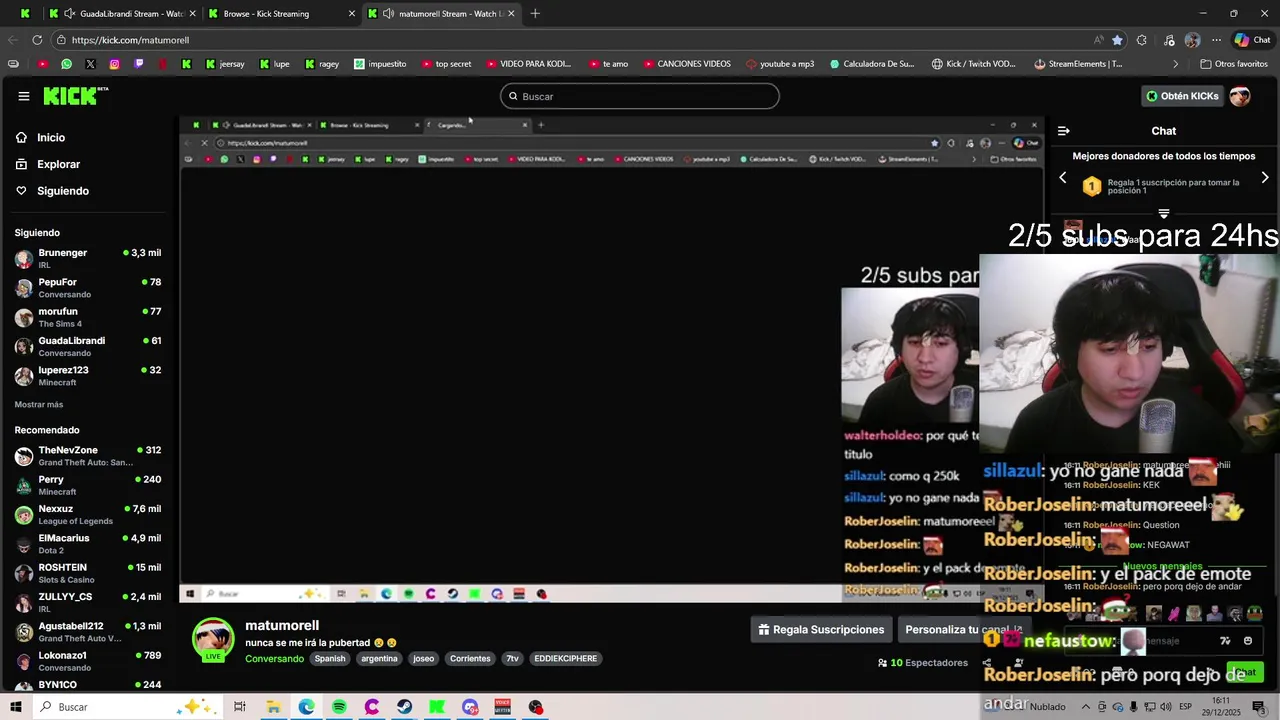The image size is (1280, 720).
Task: Open Brunenger's channel in sidebar
Action: [x=88, y=258]
